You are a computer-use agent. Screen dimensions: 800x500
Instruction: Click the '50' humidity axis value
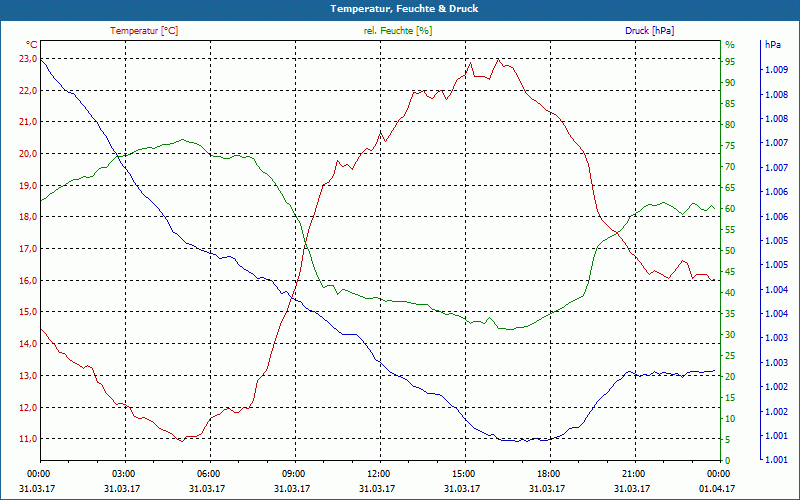(x=730, y=251)
